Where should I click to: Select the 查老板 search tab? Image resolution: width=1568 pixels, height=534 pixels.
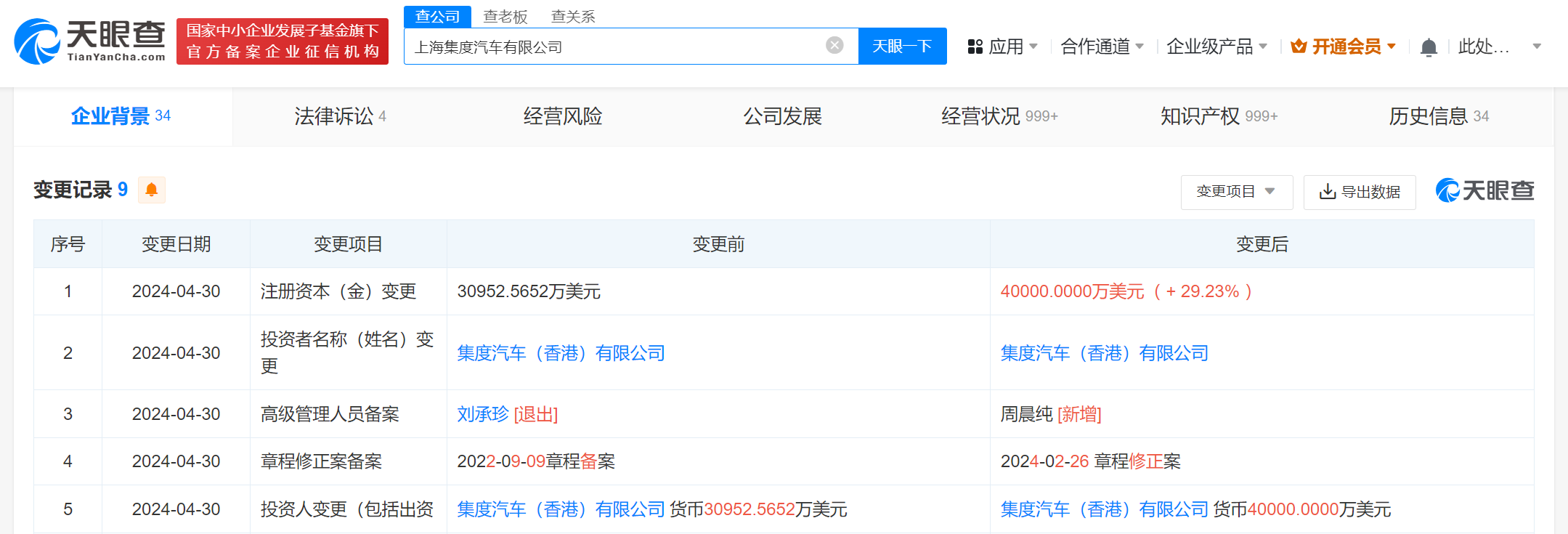505,17
